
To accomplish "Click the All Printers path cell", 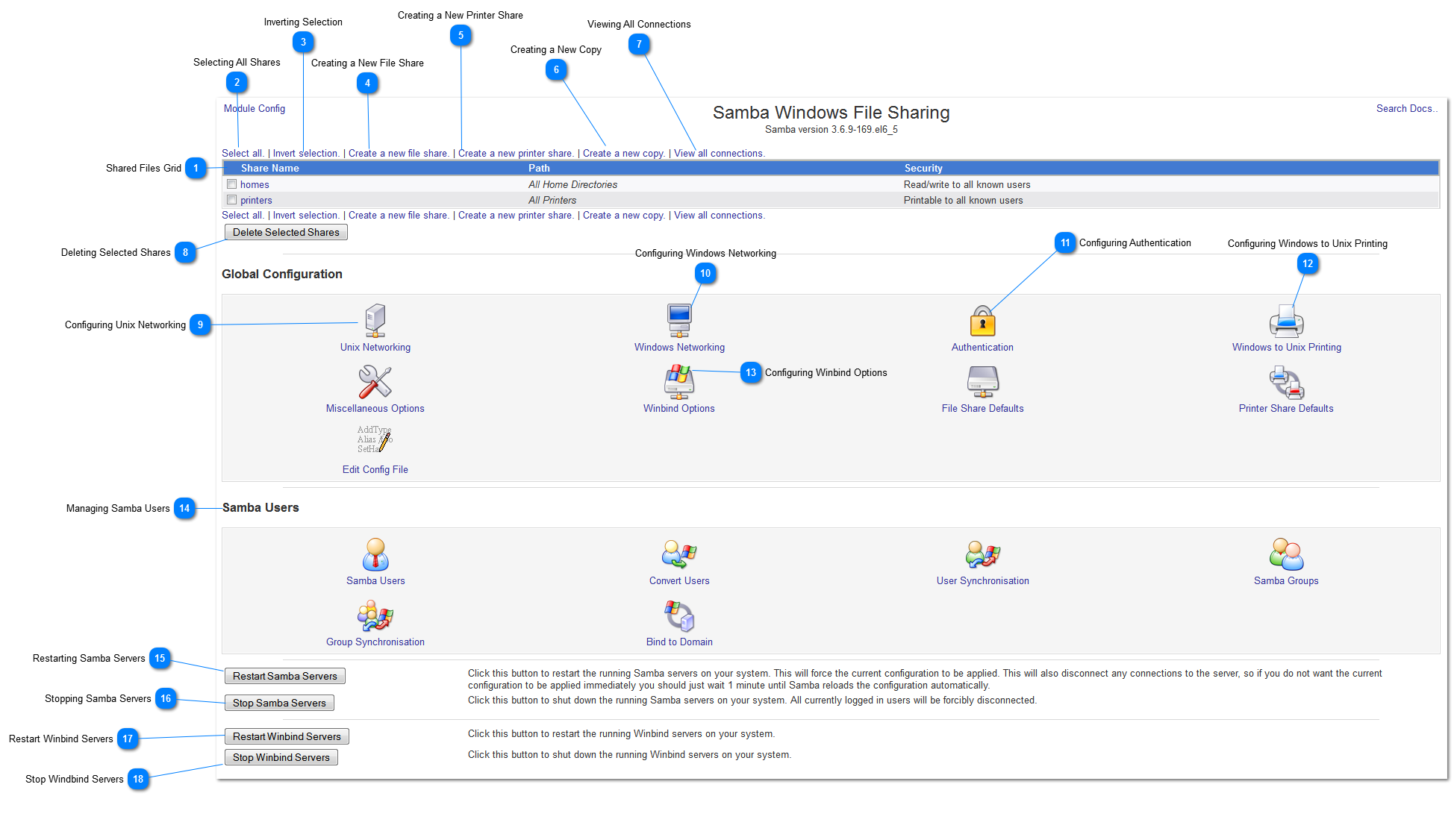I will [552, 201].
